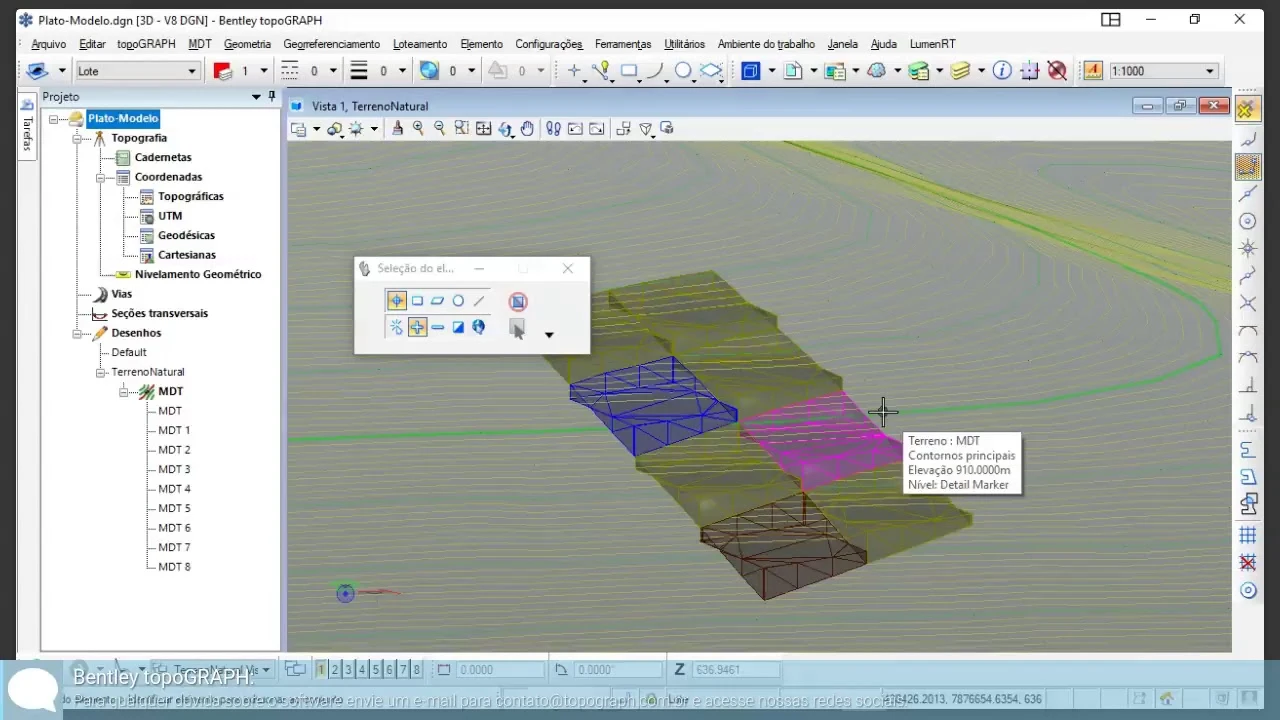Choose Shape selection method in Seleção dialog
The image size is (1280, 720).
437,301
